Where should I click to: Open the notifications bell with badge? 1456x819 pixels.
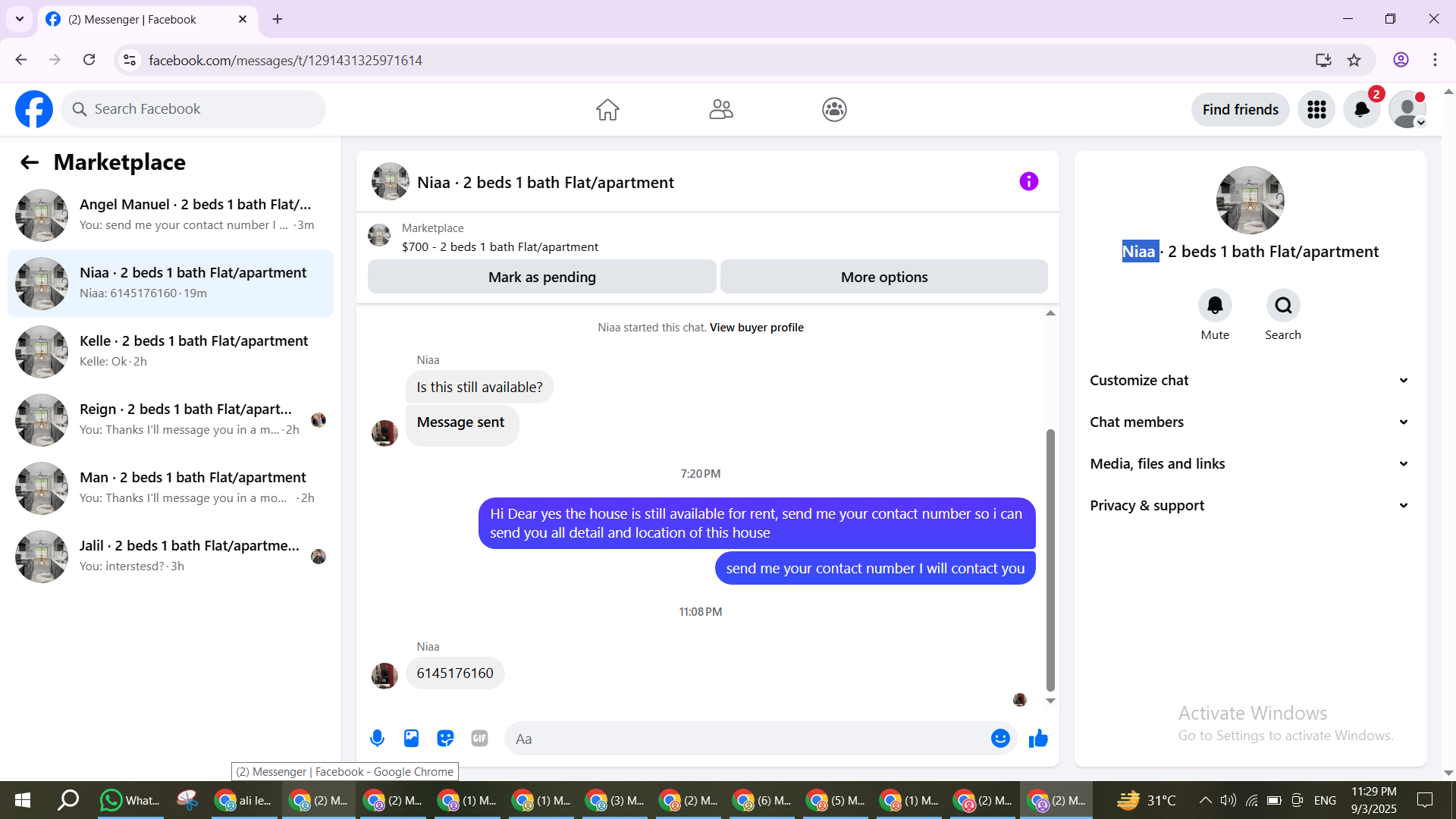1362,110
